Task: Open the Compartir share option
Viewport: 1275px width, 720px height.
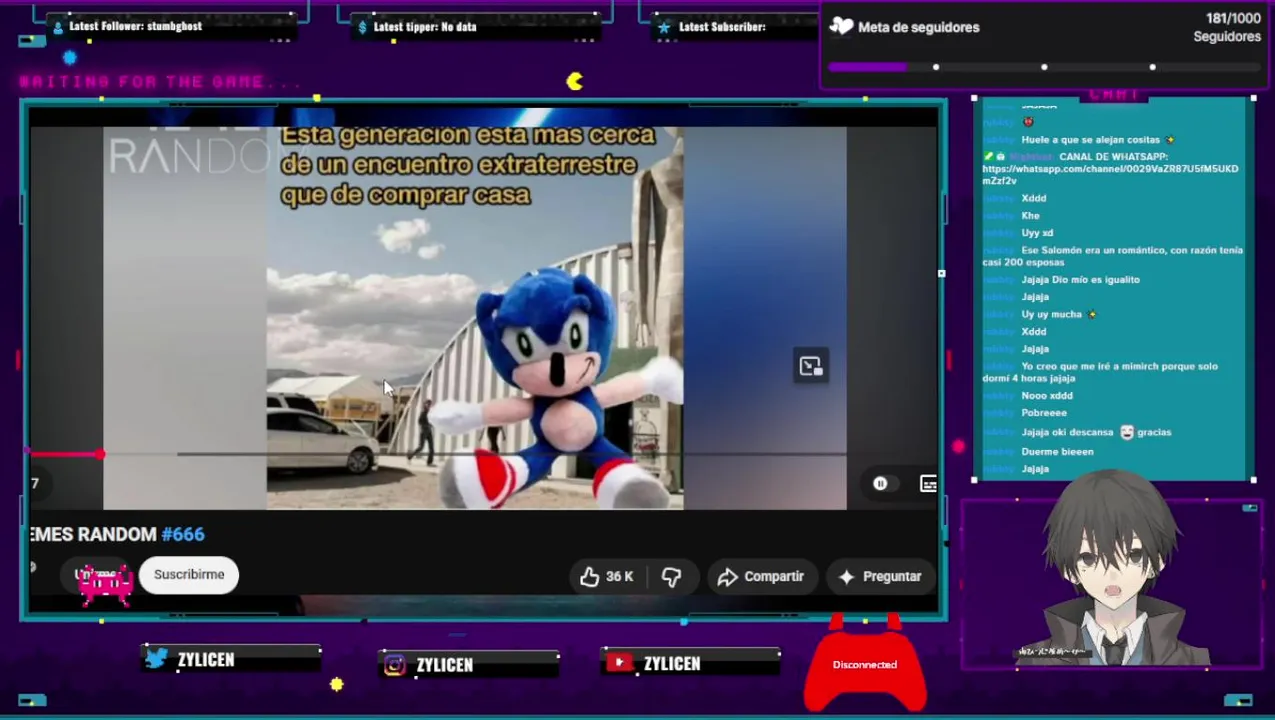Action: (761, 576)
